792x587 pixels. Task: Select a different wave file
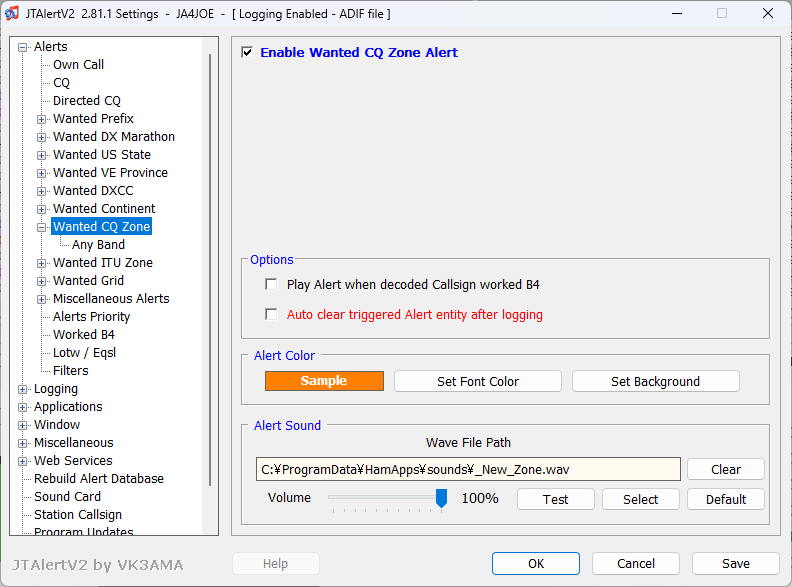tap(640, 500)
